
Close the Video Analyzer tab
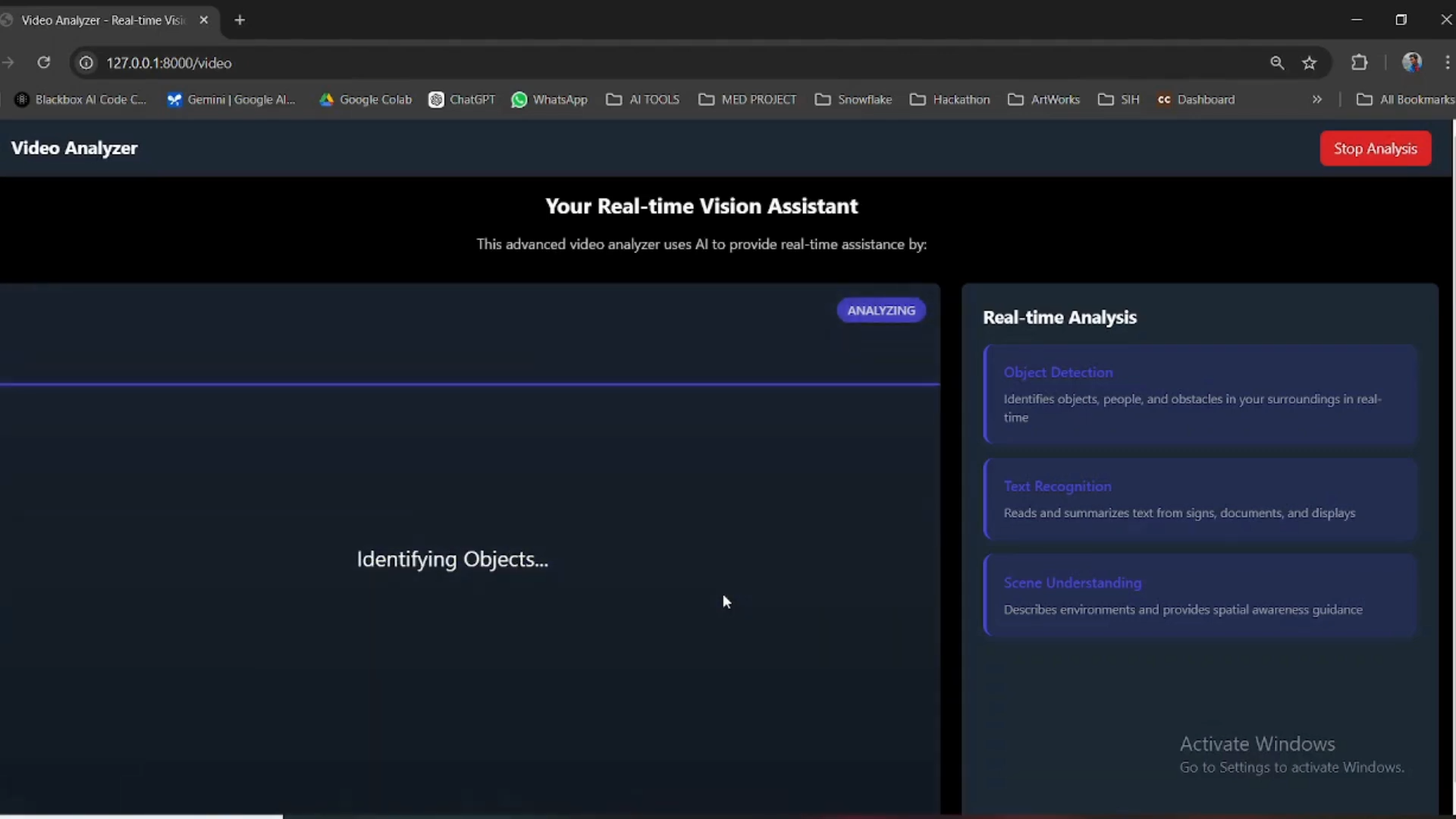pos(203,20)
